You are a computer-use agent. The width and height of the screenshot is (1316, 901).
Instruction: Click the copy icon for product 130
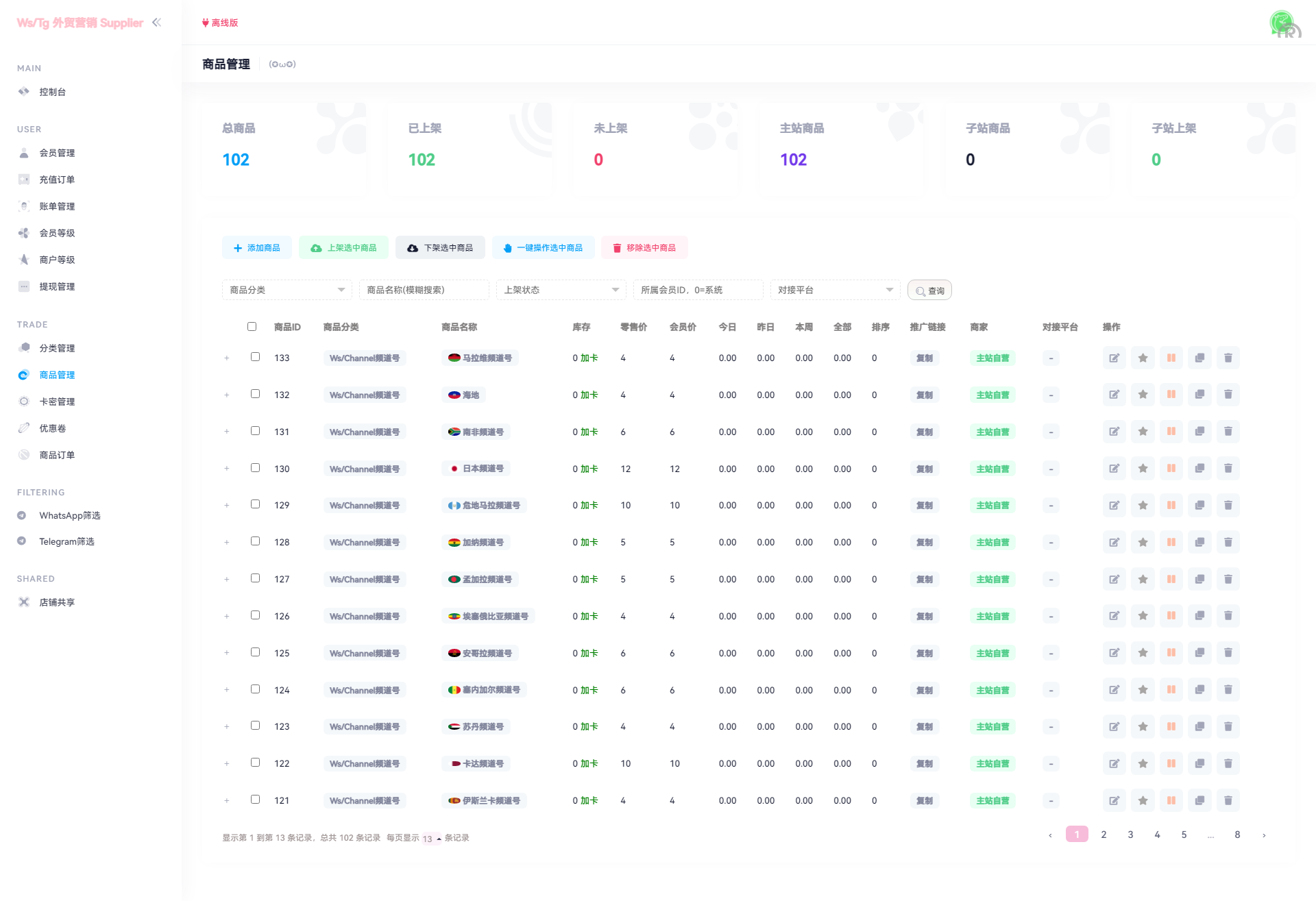[x=1199, y=469]
